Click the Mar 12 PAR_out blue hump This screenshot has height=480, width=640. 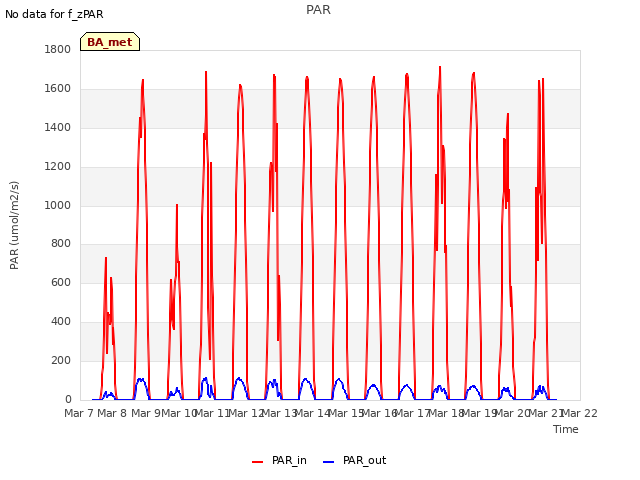(x=239, y=380)
